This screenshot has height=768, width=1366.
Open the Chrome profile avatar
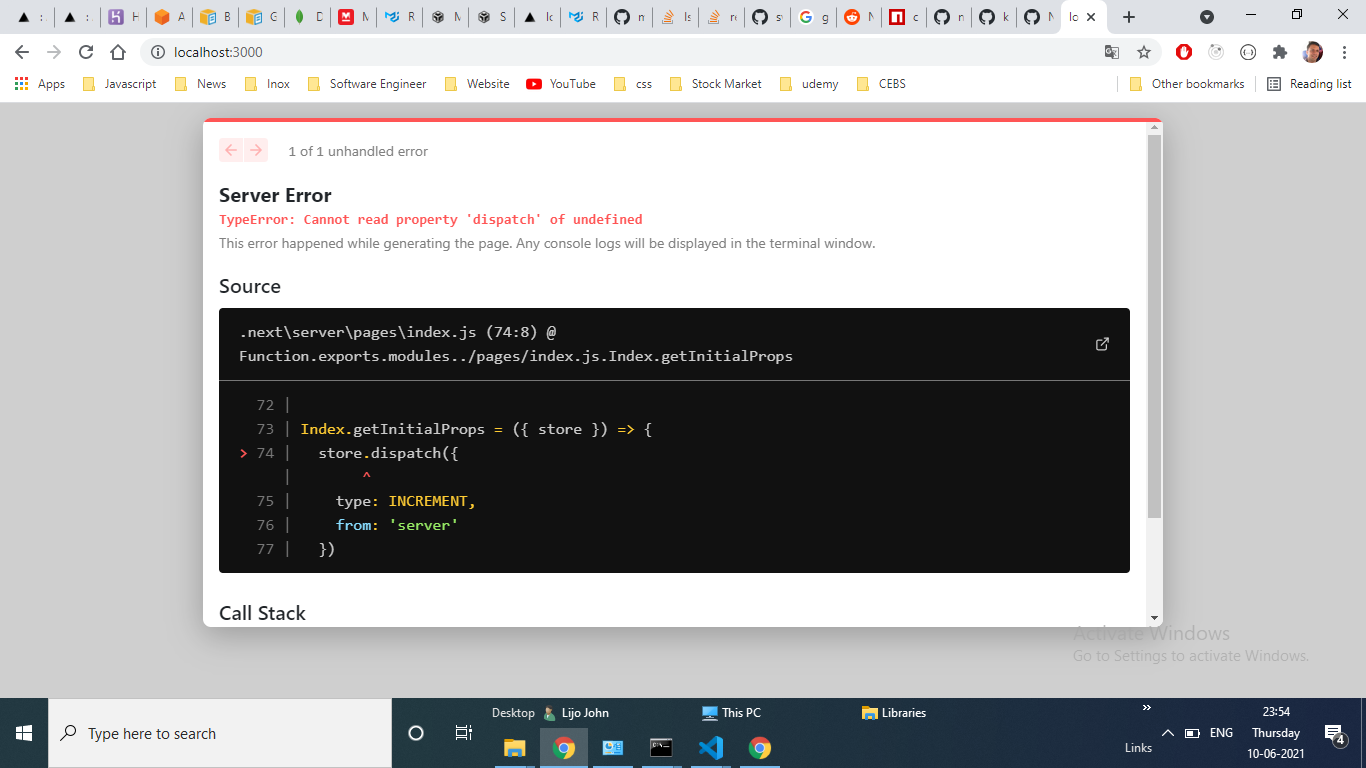pyautogui.click(x=1314, y=51)
